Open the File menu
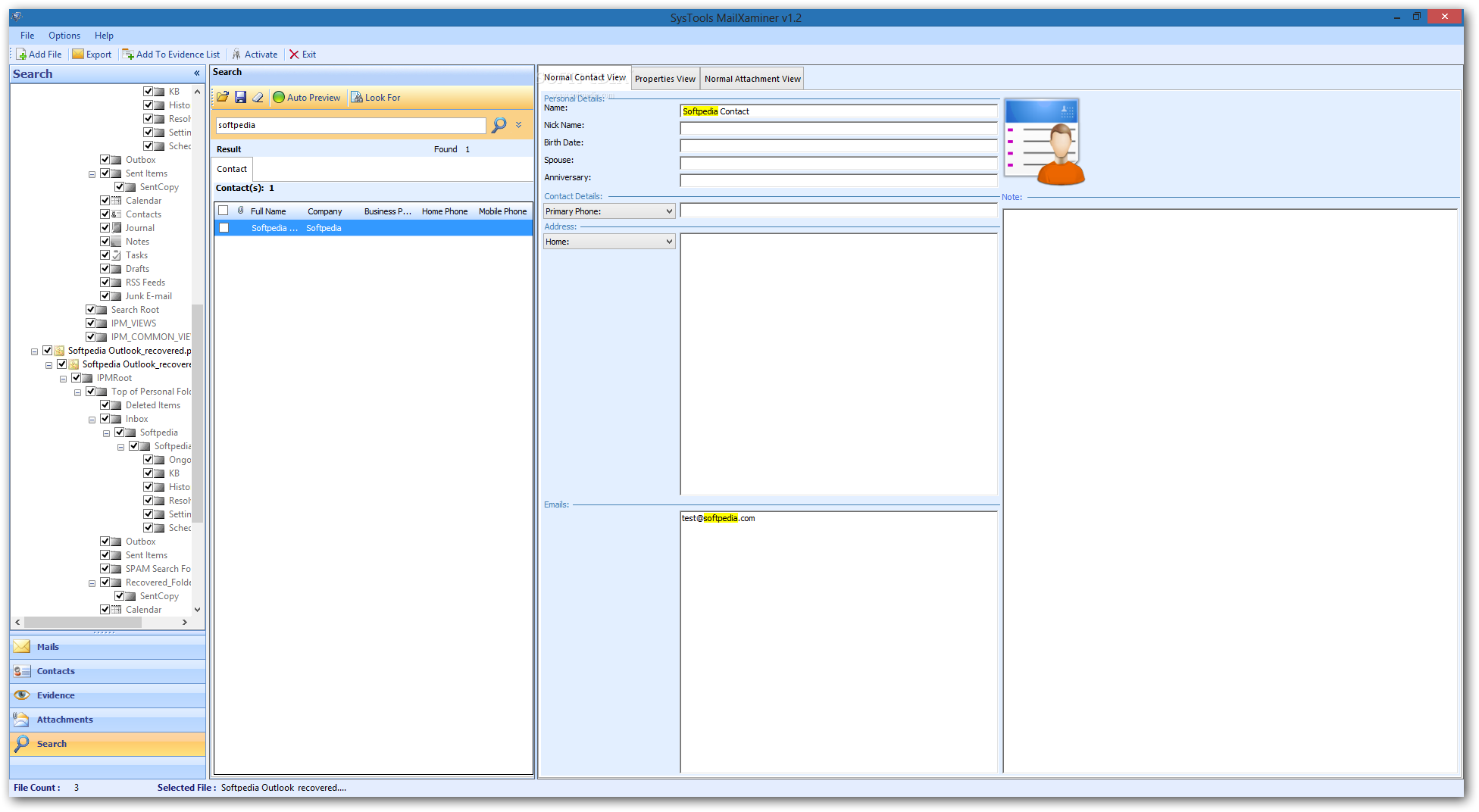 click(27, 36)
